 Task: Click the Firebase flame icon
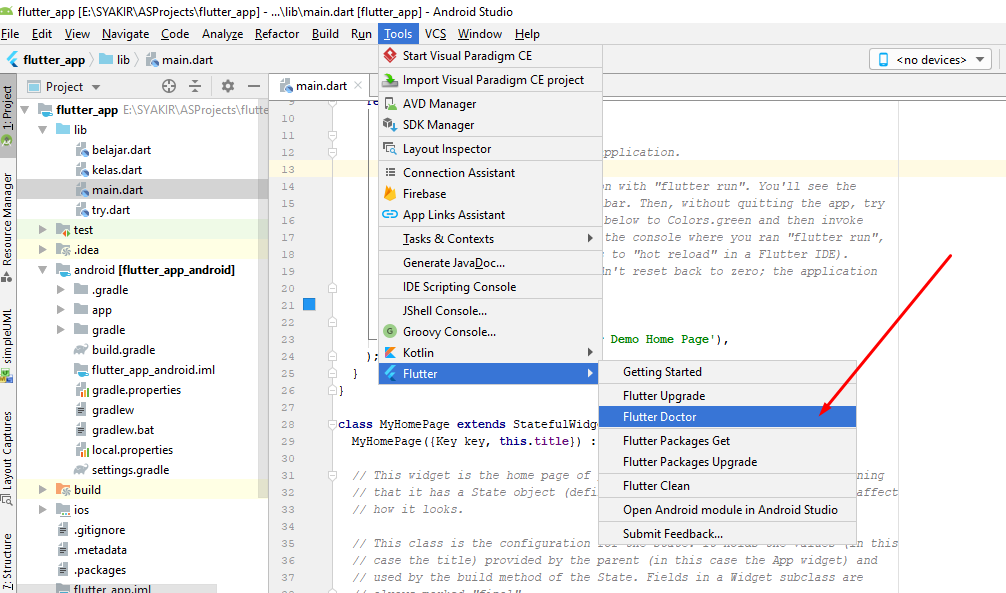tap(389, 193)
